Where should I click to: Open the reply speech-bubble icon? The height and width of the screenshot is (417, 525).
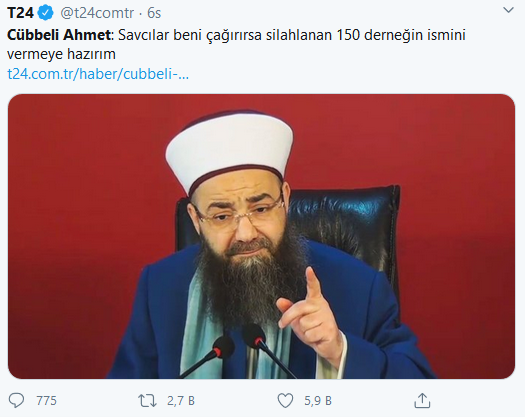pyautogui.click(x=16, y=400)
